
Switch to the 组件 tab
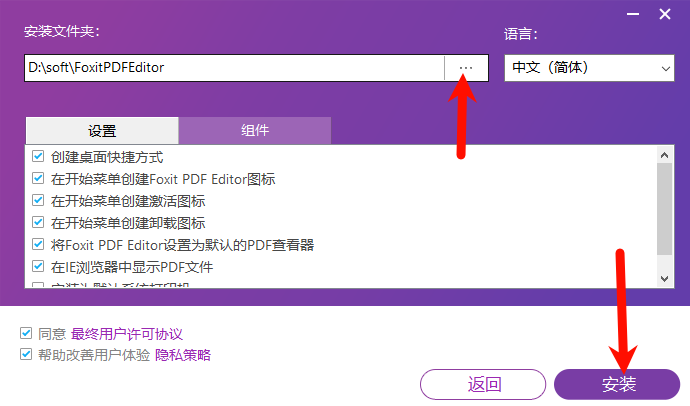tap(255, 131)
